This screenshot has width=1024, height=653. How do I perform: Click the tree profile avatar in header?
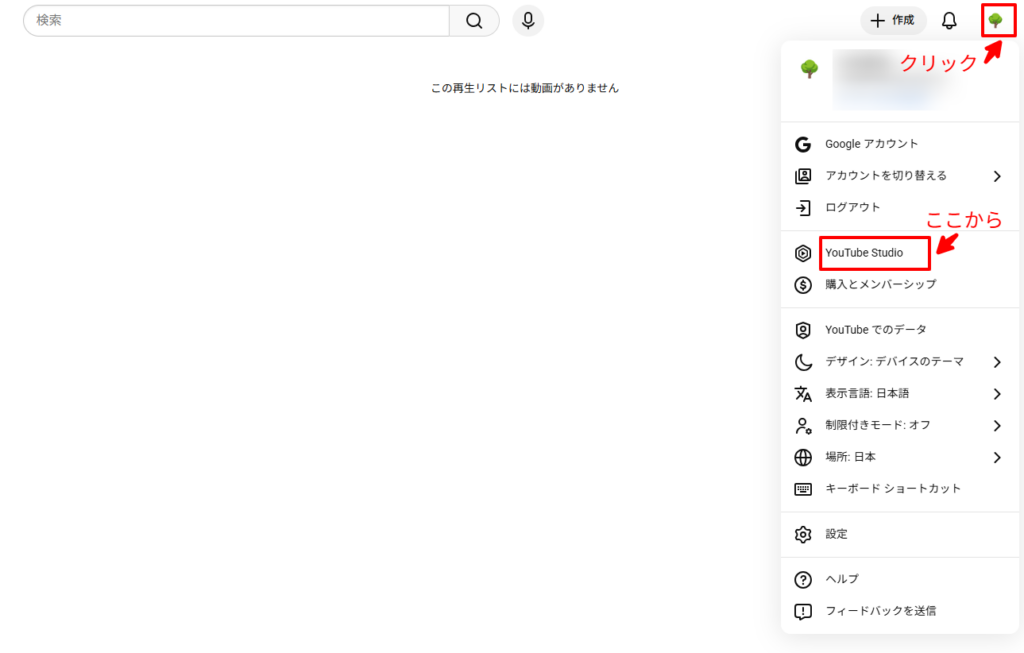coord(995,20)
